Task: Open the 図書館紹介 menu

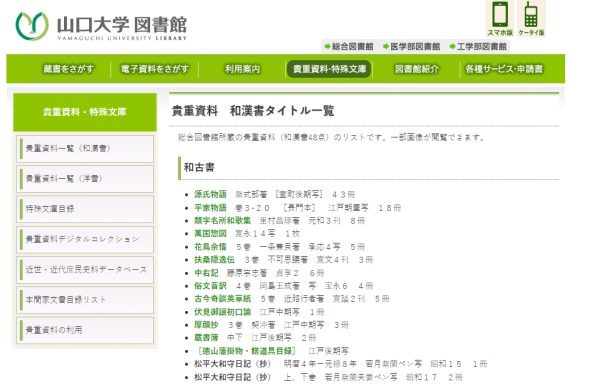Action: tap(417, 69)
